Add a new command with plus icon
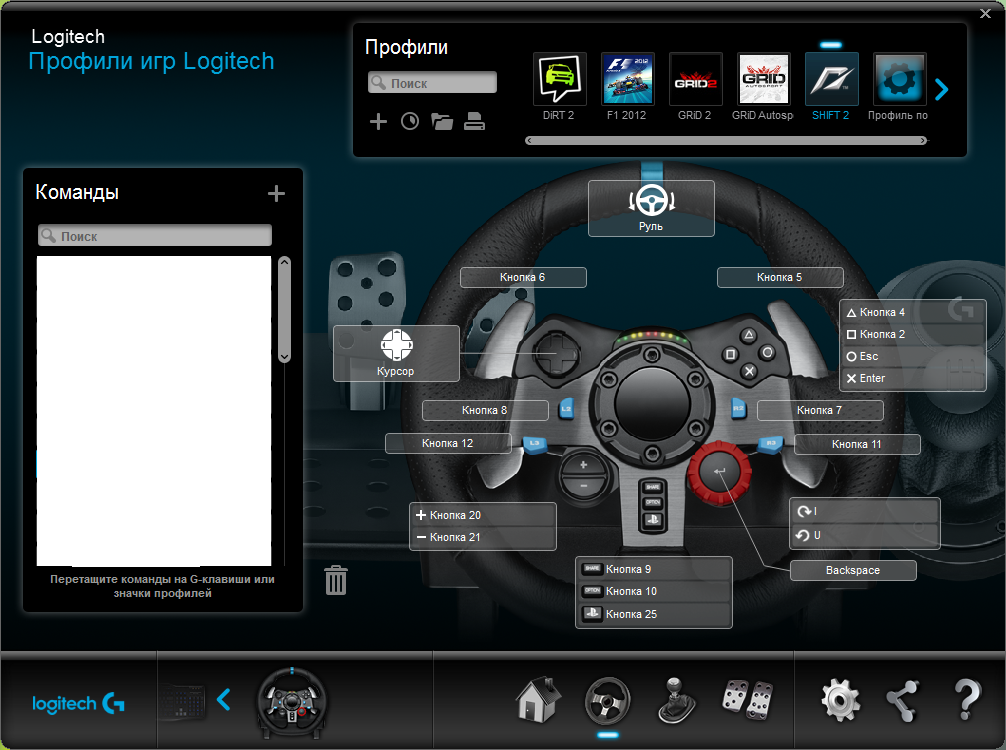Screen dimensions: 1006x750 276,193
